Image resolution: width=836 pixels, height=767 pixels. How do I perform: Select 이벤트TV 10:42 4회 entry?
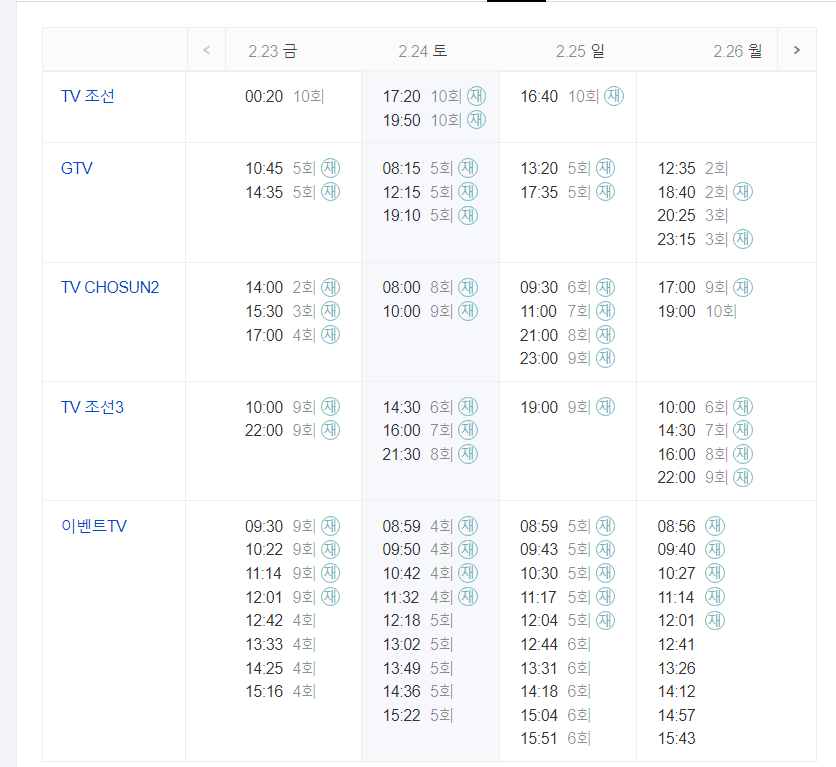(x=430, y=574)
